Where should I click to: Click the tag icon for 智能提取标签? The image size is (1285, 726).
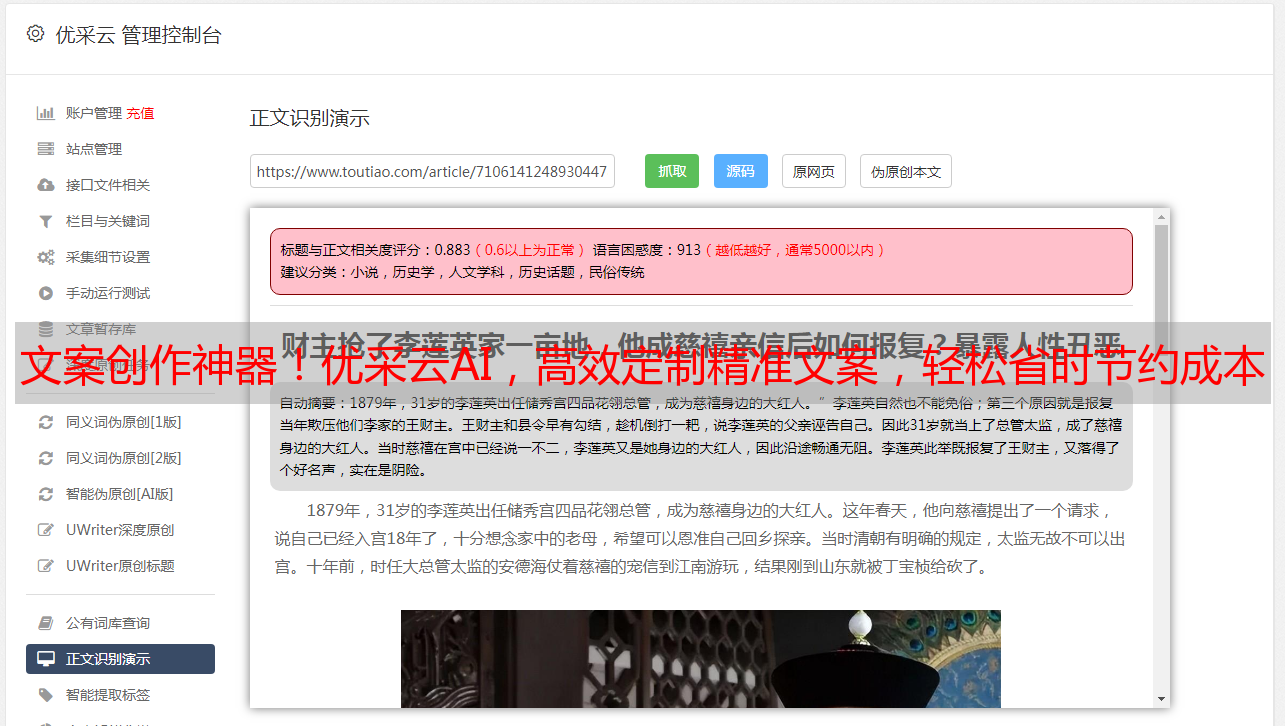point(46,695)
